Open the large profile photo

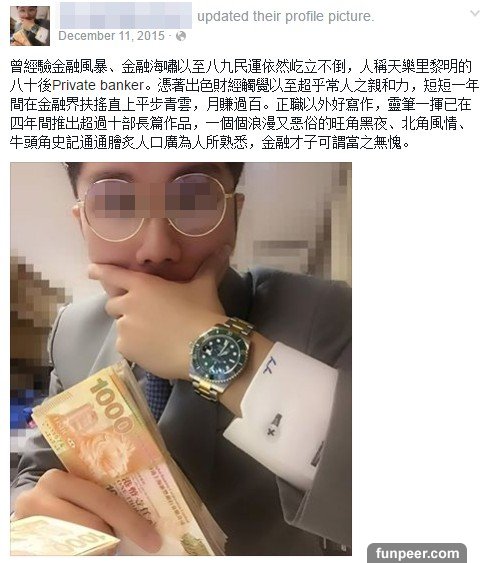click(x=181, y=359)
